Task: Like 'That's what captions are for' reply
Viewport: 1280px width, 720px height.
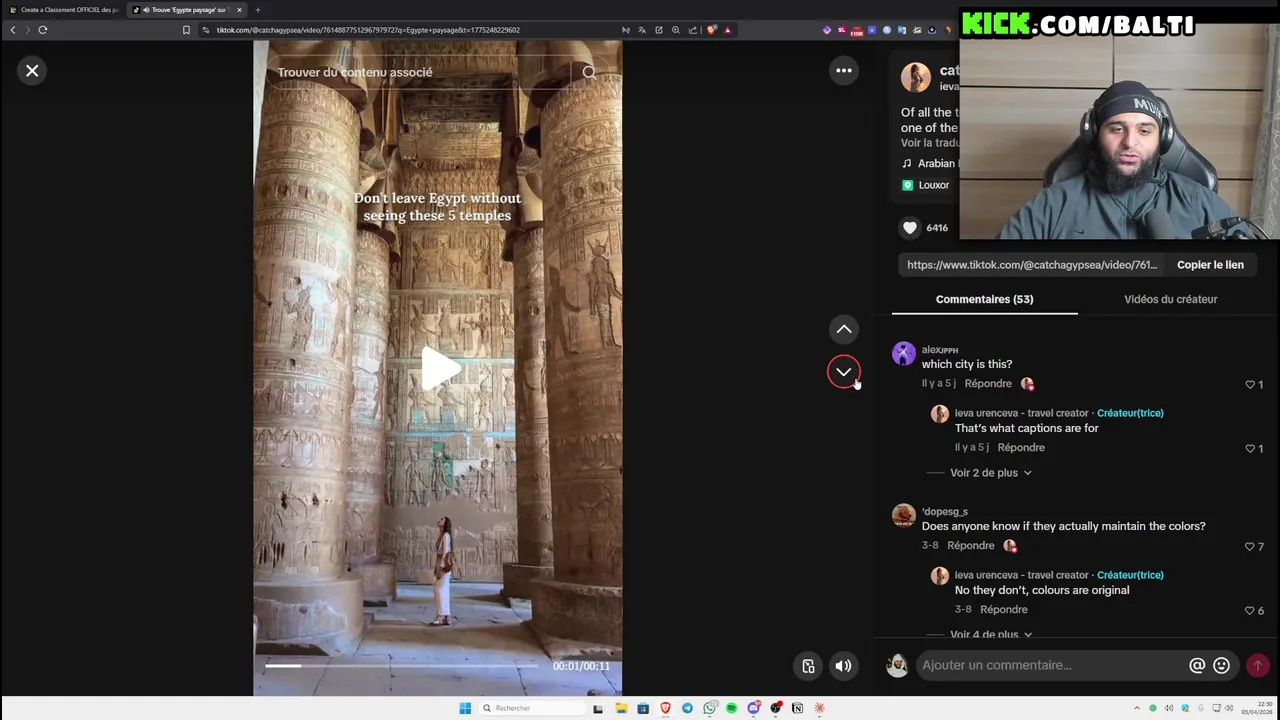Action: tap(1250, 448)
